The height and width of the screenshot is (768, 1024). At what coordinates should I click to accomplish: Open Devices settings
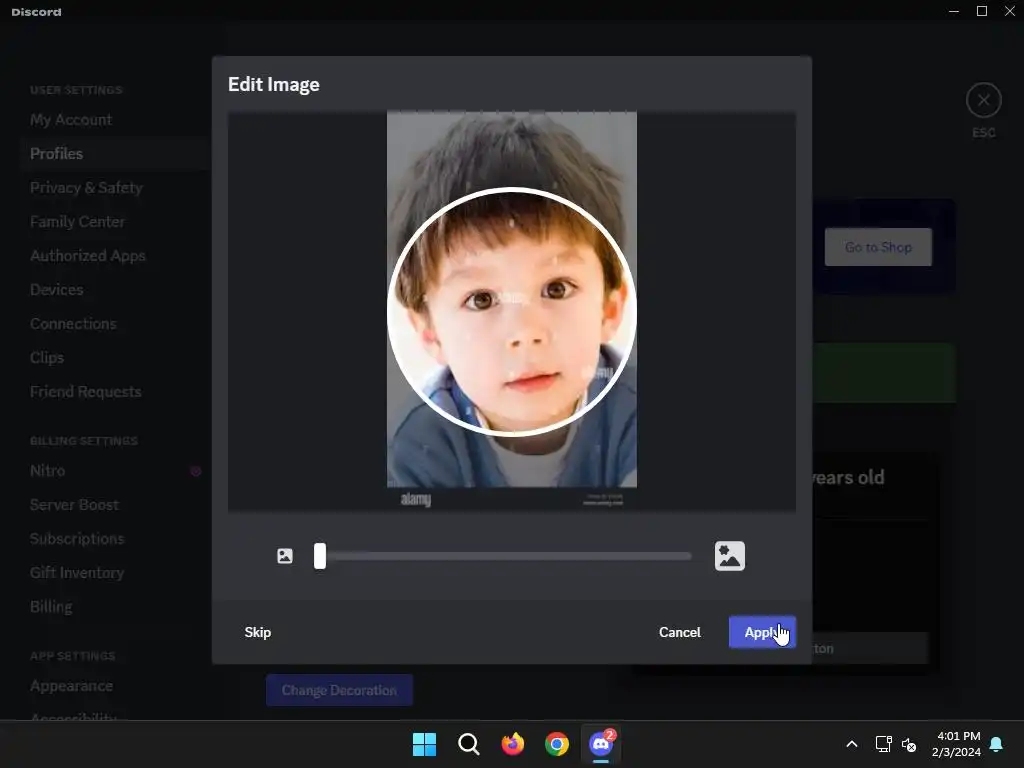[x=56, y=289]
